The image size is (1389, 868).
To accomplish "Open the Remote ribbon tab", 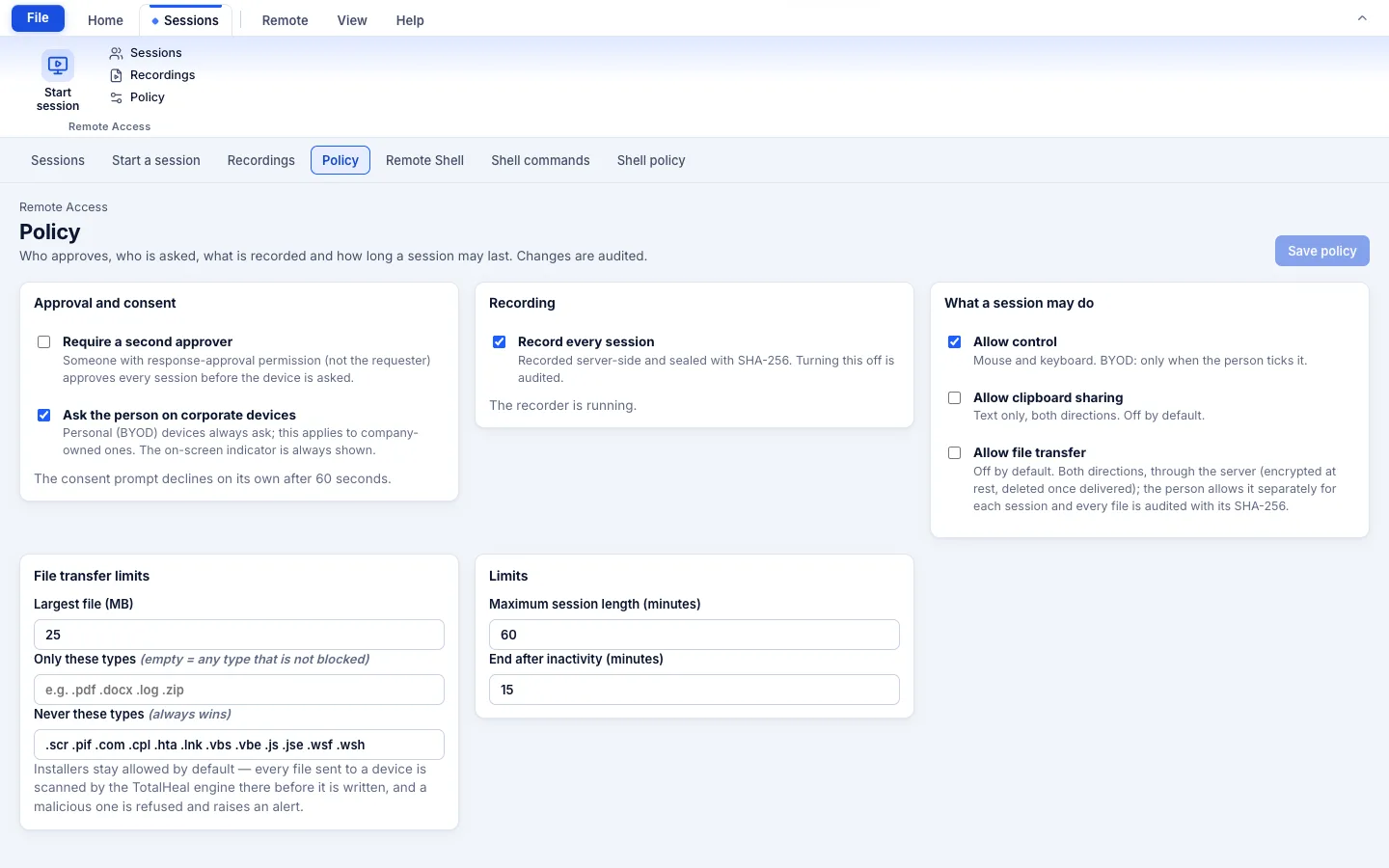I will pyautogui.click(x=285, y=20).
